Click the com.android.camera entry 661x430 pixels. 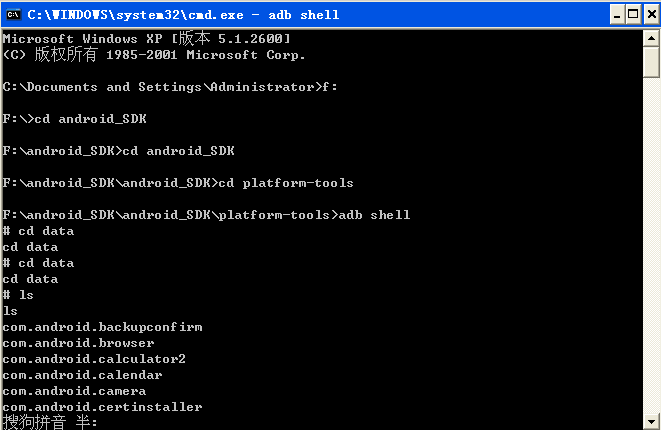(x=74, y=391)
